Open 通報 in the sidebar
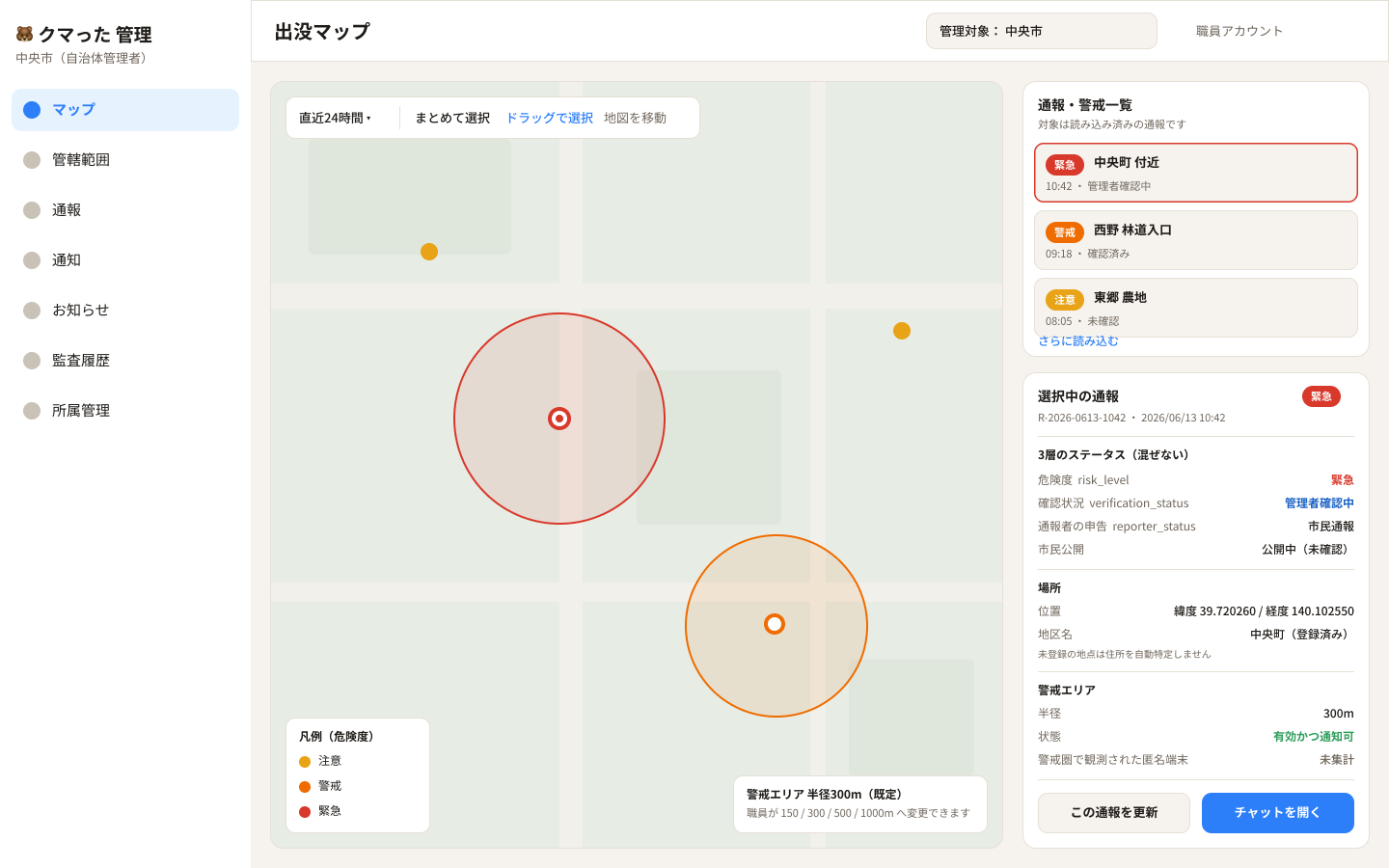The width and height of the screenshot is (1389, 868). click(125, 210)
